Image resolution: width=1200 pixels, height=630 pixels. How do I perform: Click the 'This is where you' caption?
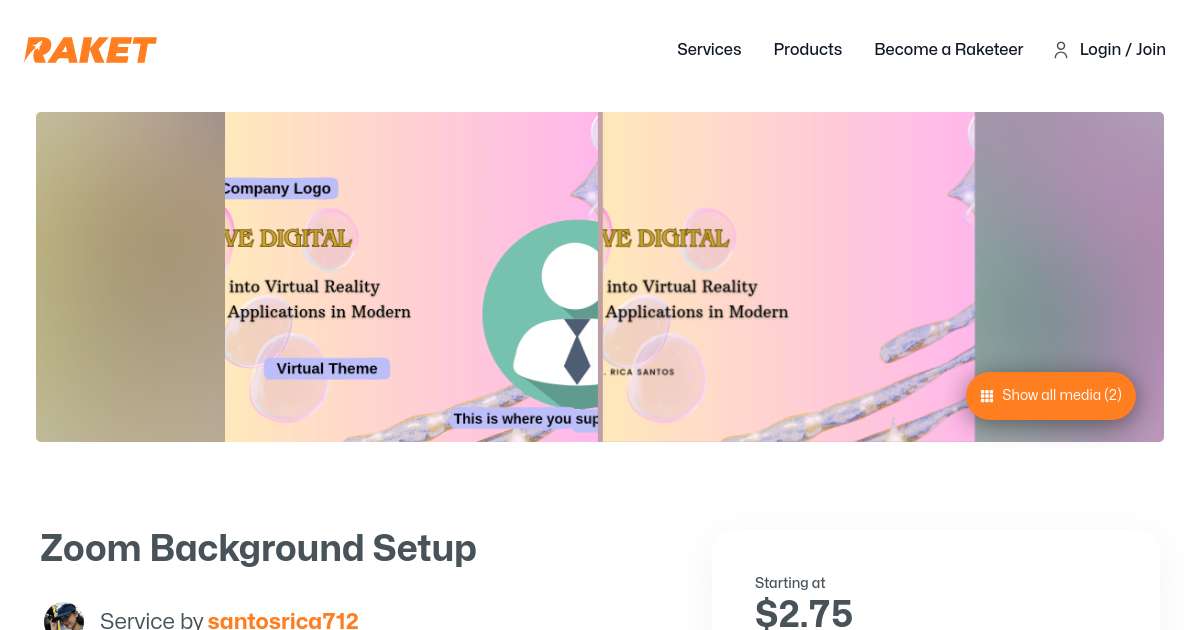click(525, 419)
